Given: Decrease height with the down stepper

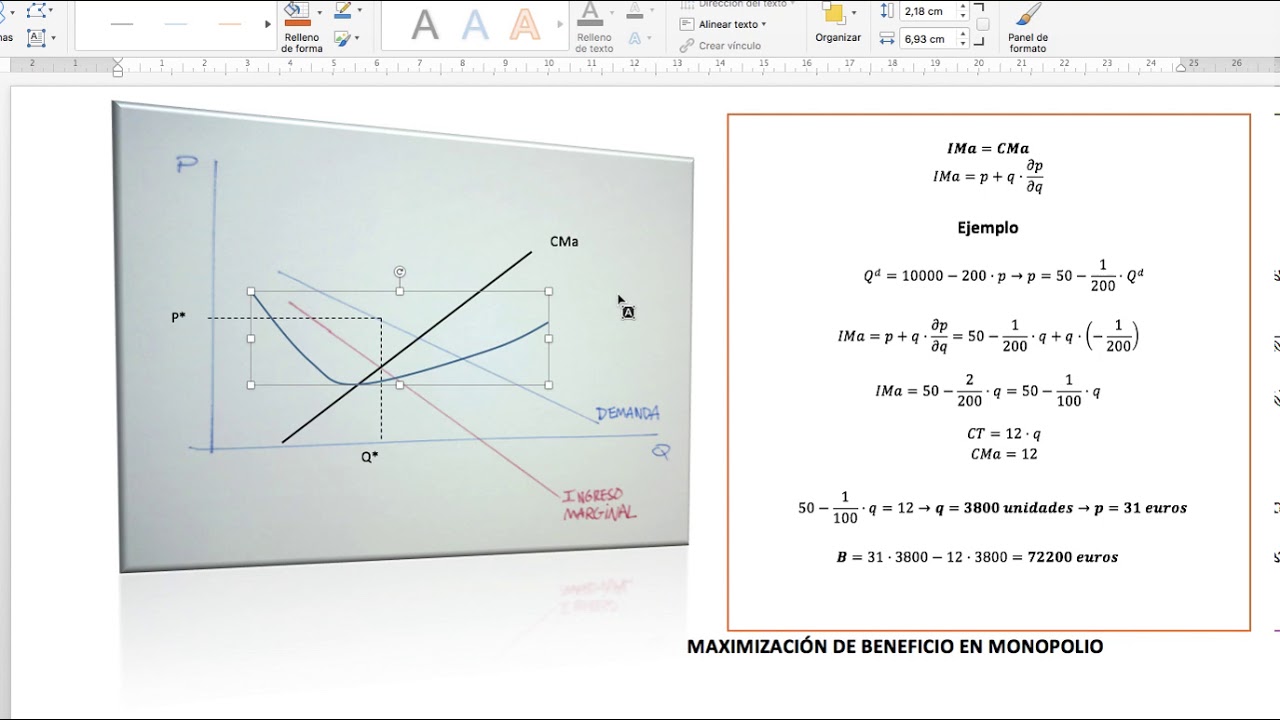Looking at the screenshot, I should pos(963,16).
